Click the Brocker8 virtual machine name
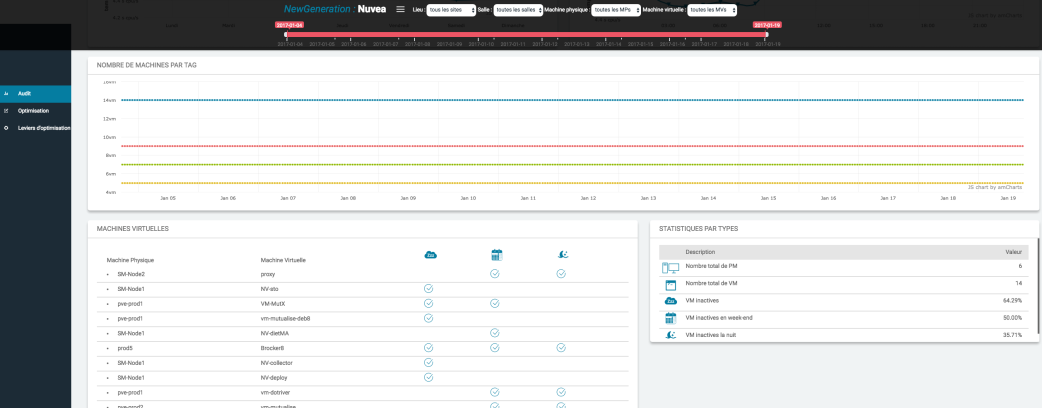The image size is (1042, 408). [x=272, y=348]
